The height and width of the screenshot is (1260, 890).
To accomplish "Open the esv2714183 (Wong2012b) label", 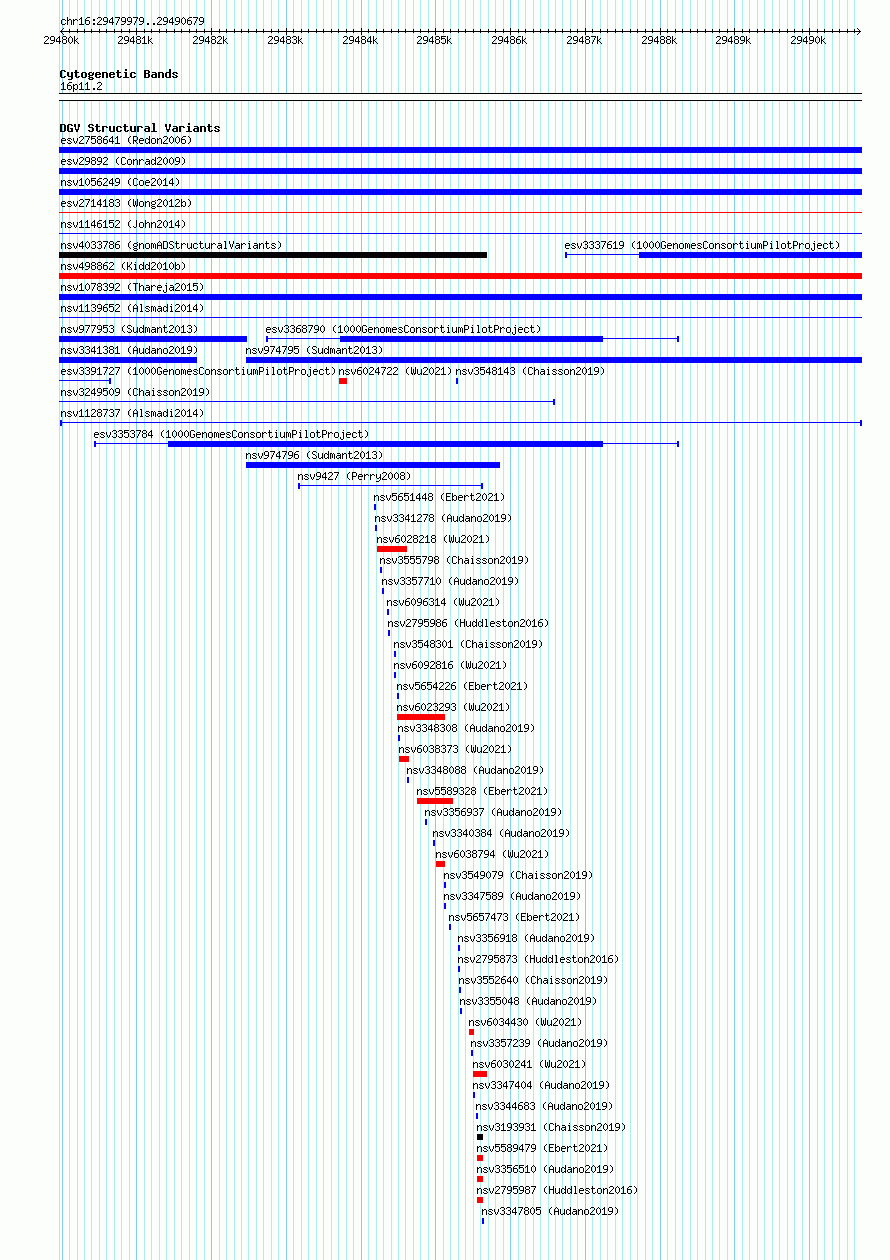I will 126,203.
